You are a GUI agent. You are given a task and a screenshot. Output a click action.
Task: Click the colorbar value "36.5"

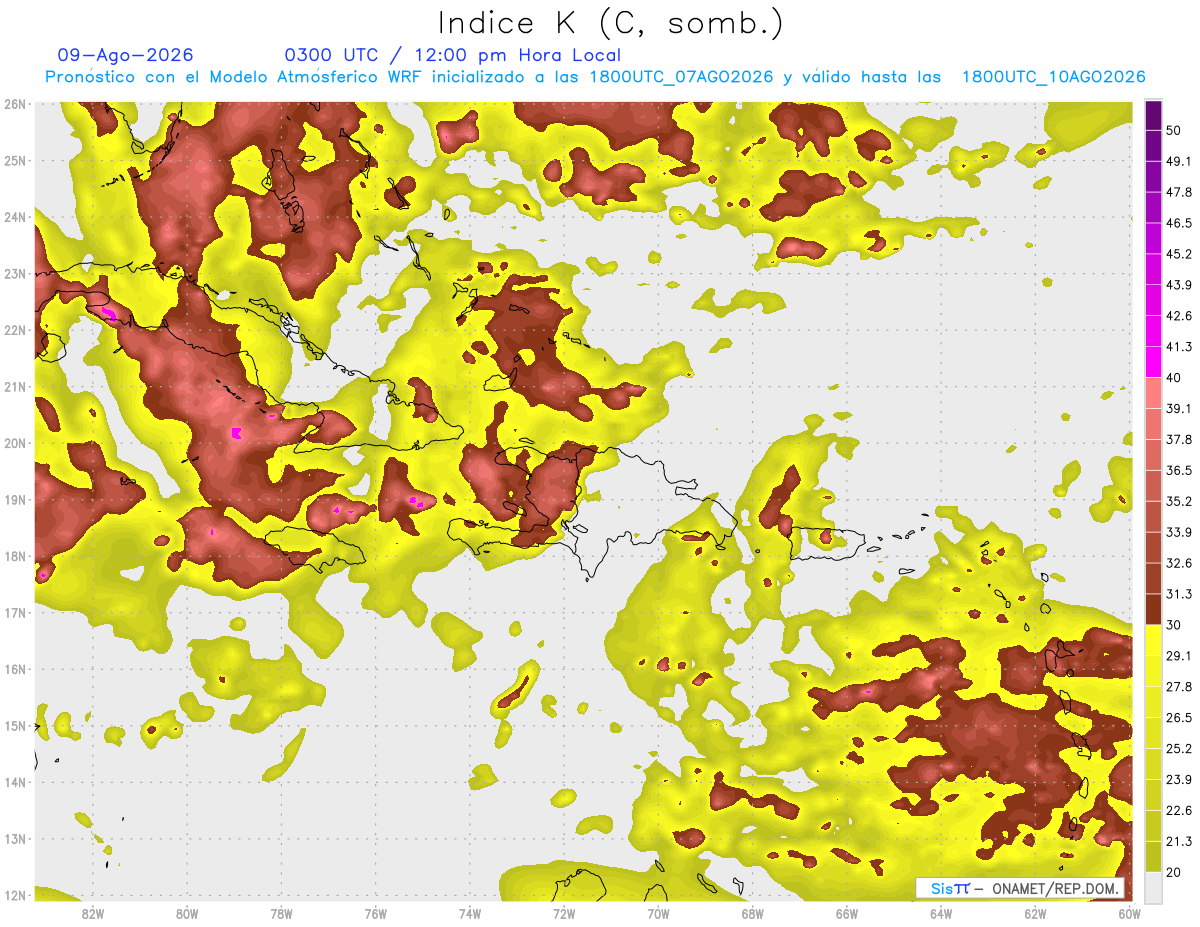point(1178,470)
